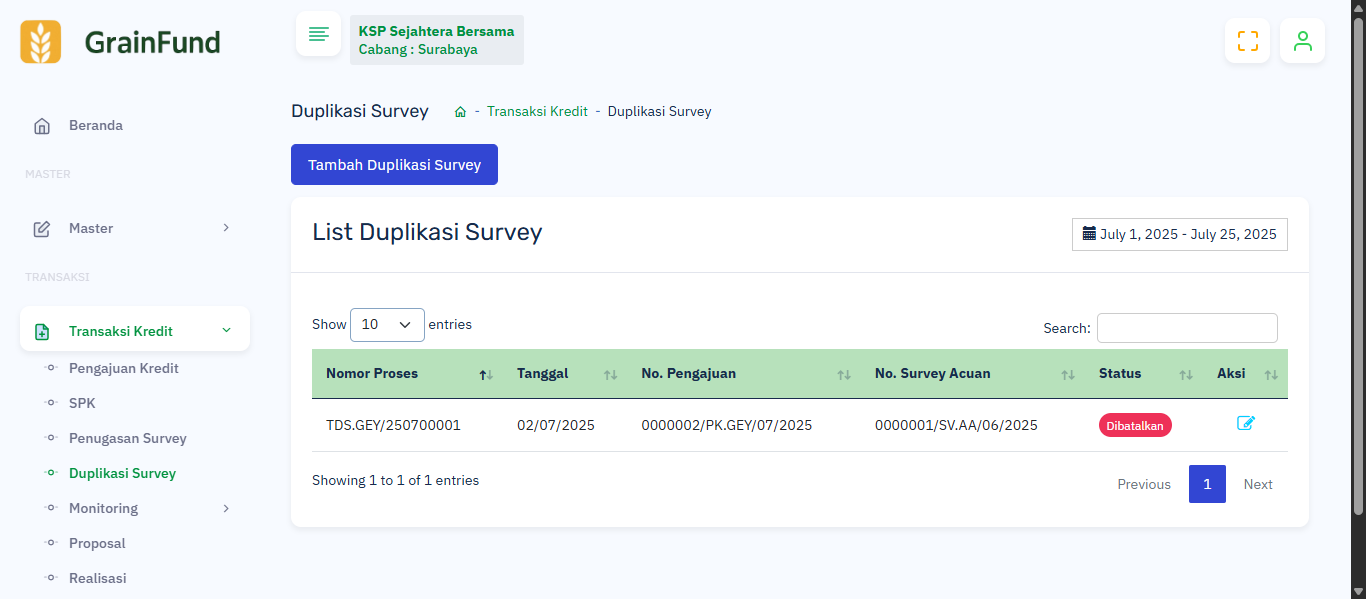1366x599 pixels.
Task: Sort by No. Pengajuan column arrows
Action: [x=844, y=375]
